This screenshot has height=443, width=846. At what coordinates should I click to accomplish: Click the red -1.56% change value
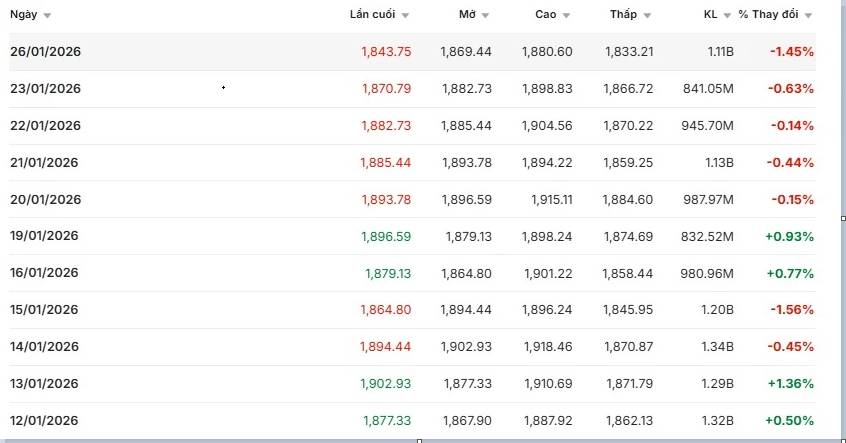[x=791, y=310]
